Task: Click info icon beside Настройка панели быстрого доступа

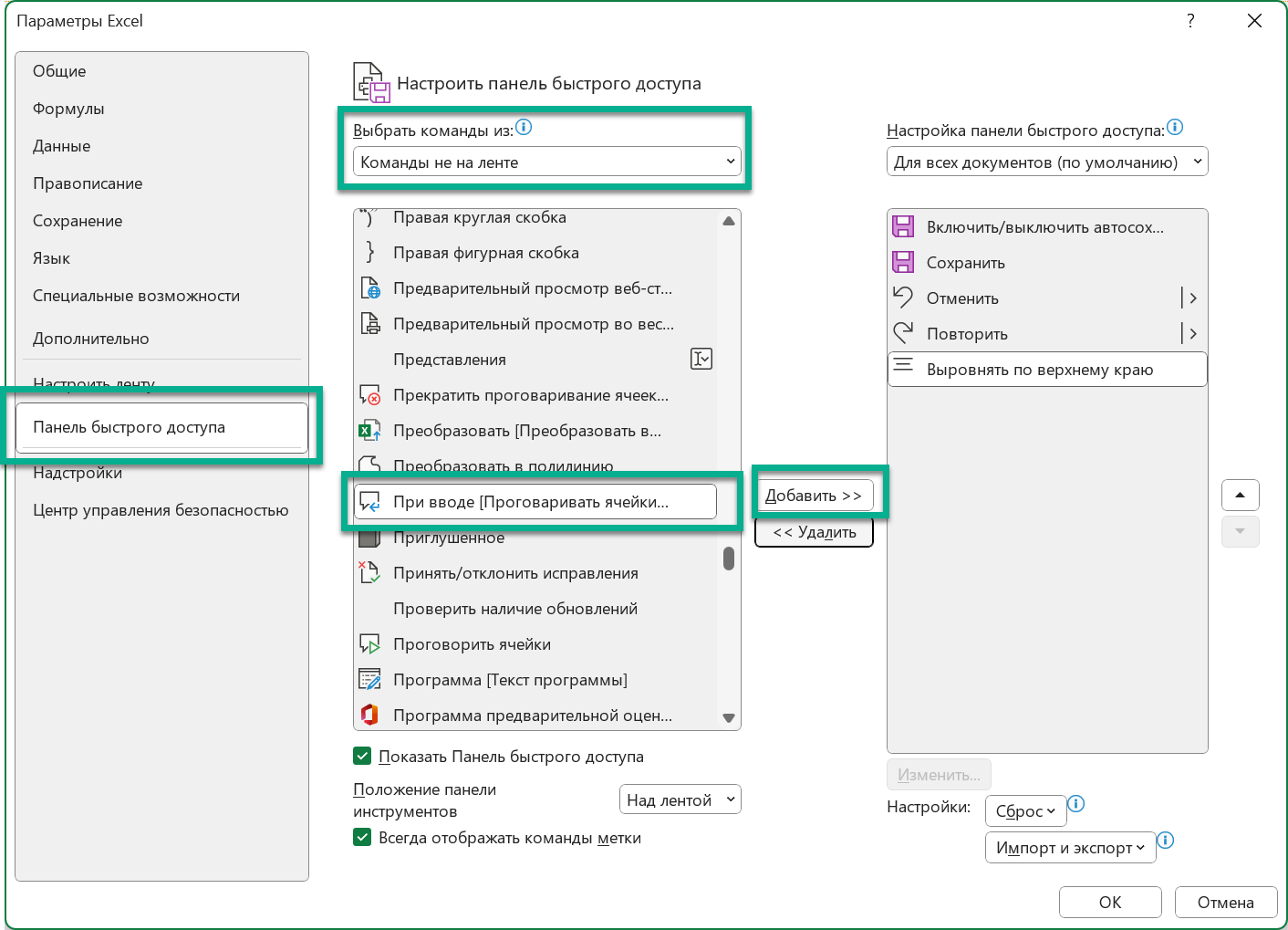Action: pos(1175,128)
